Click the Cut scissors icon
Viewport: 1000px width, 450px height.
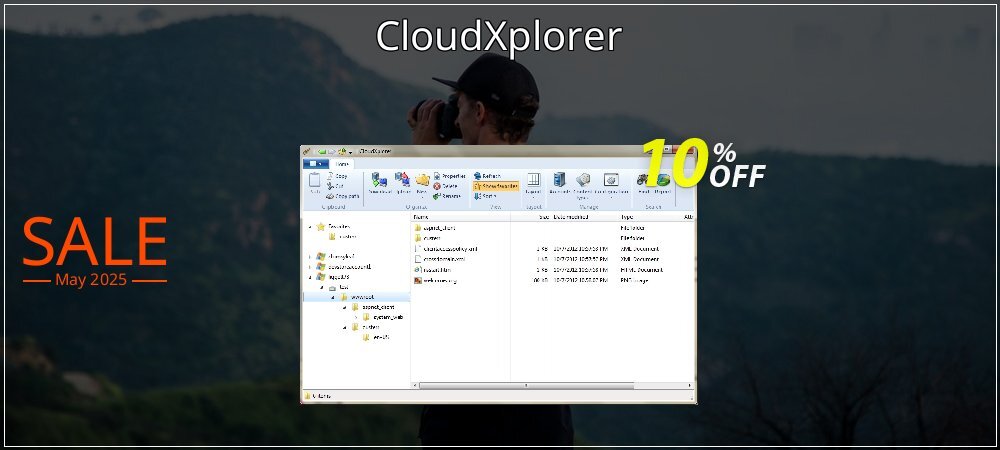click(331, 186)
